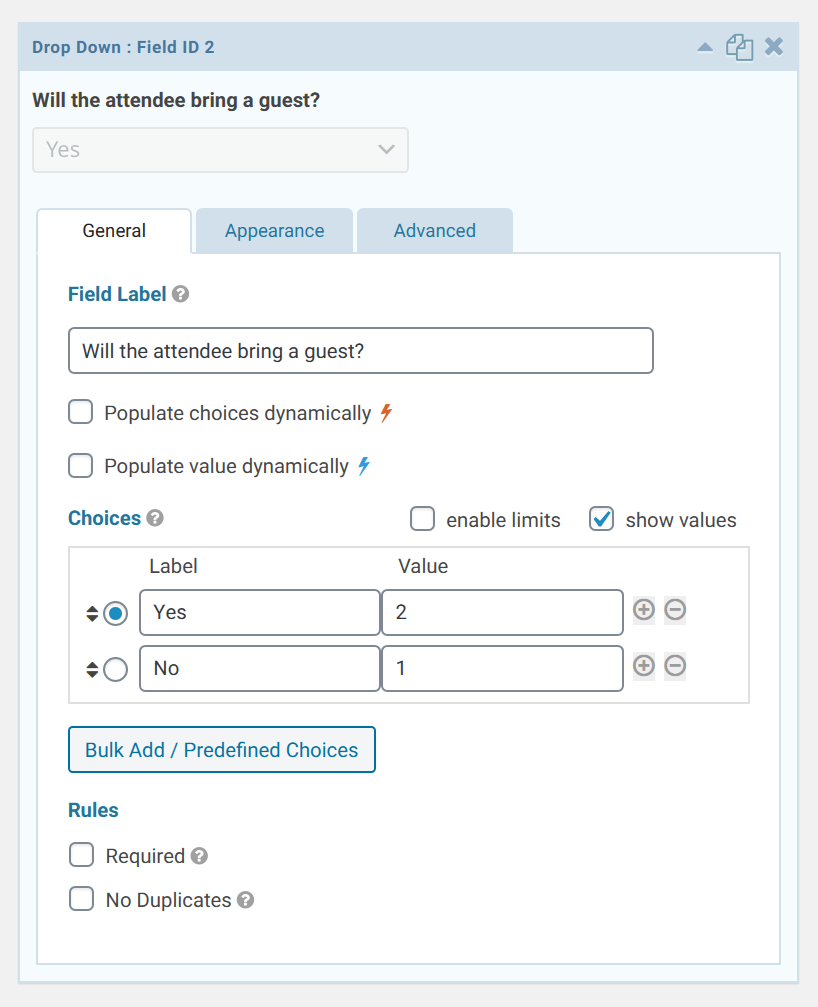The image size is (818, 1007).
Task: Click the reorder handle beside Yes
Action: 91,612
